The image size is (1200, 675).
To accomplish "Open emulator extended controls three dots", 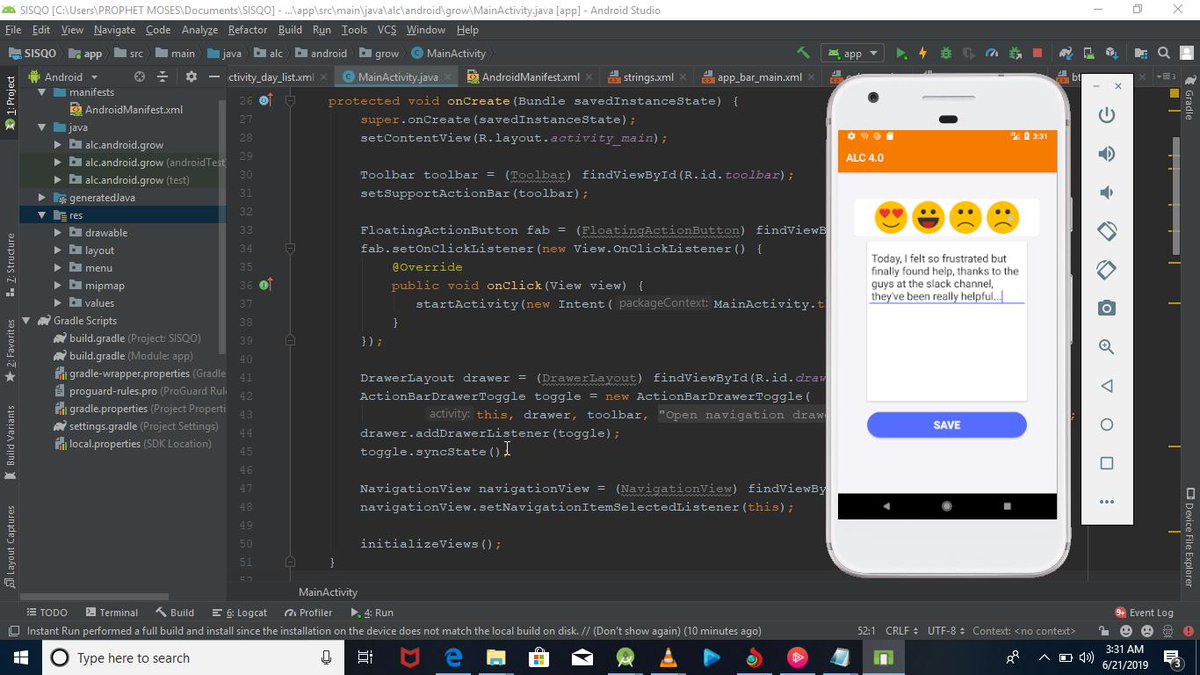I will (x=1106, y=502).
